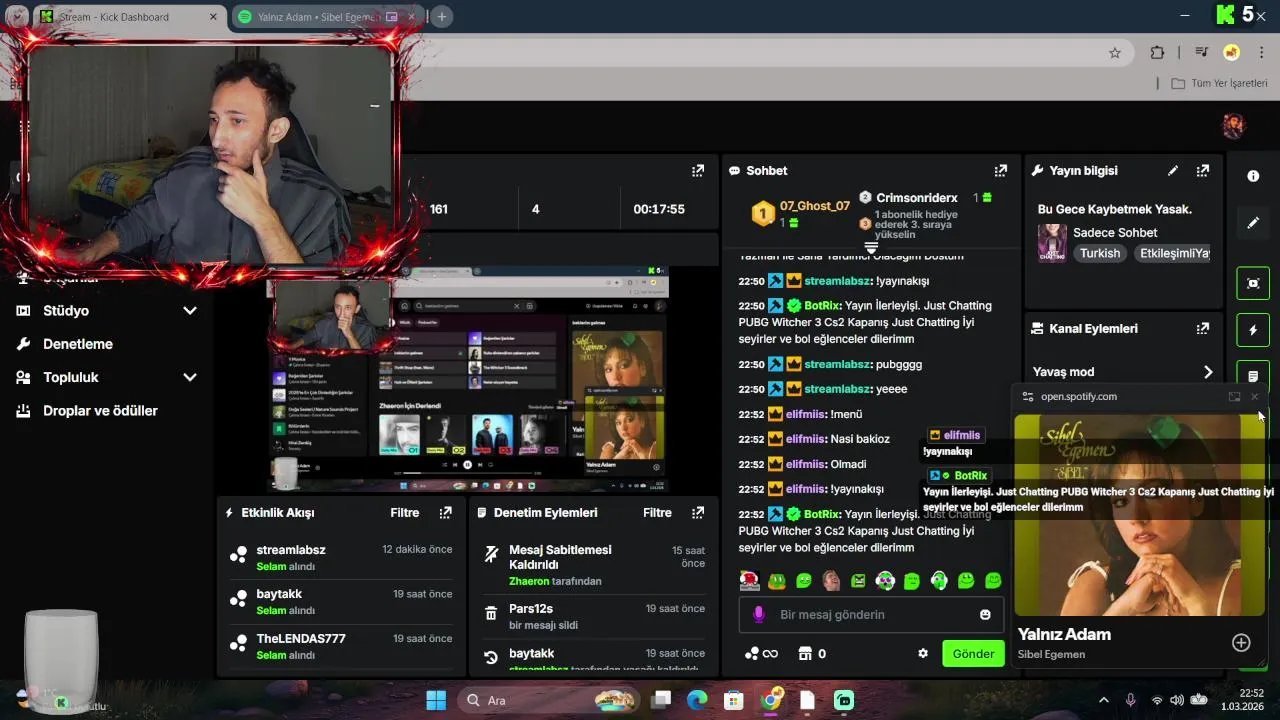1280x720 pixels.
Task: Click the Sibel Egemen album cover
Action: point(1140,515)
